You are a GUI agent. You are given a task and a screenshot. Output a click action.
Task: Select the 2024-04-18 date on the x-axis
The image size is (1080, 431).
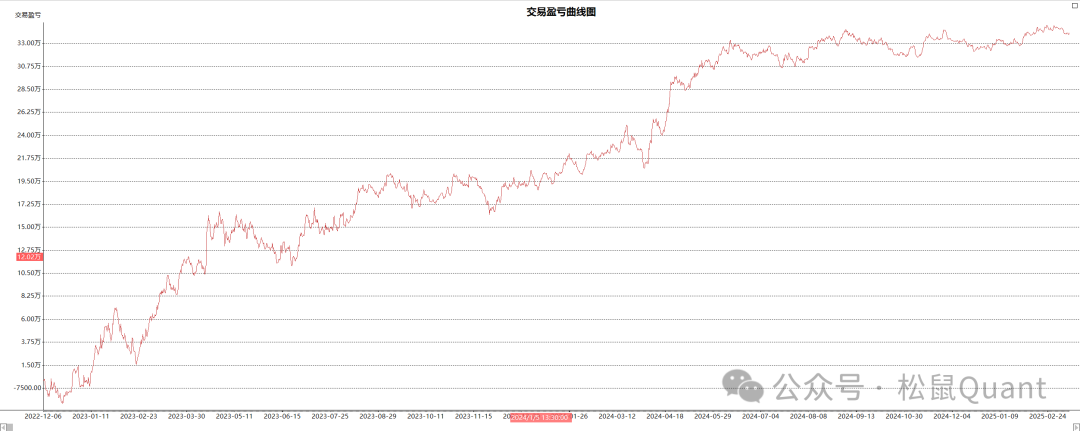664,415
